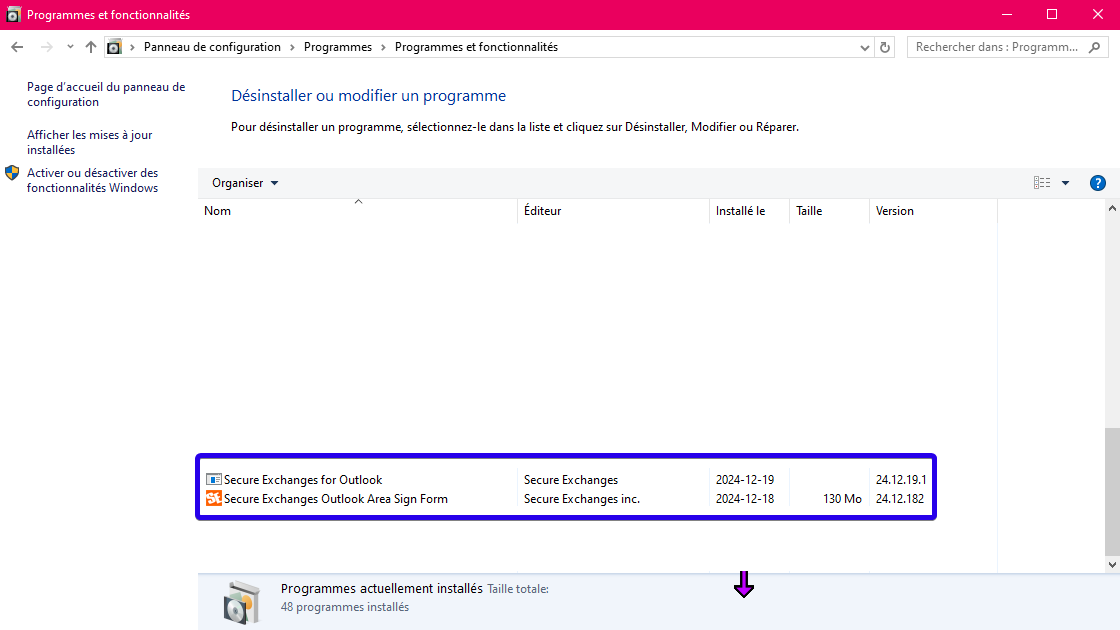
Task: Expand chevron after Panneau de configuration
Action: click(292, 47)
